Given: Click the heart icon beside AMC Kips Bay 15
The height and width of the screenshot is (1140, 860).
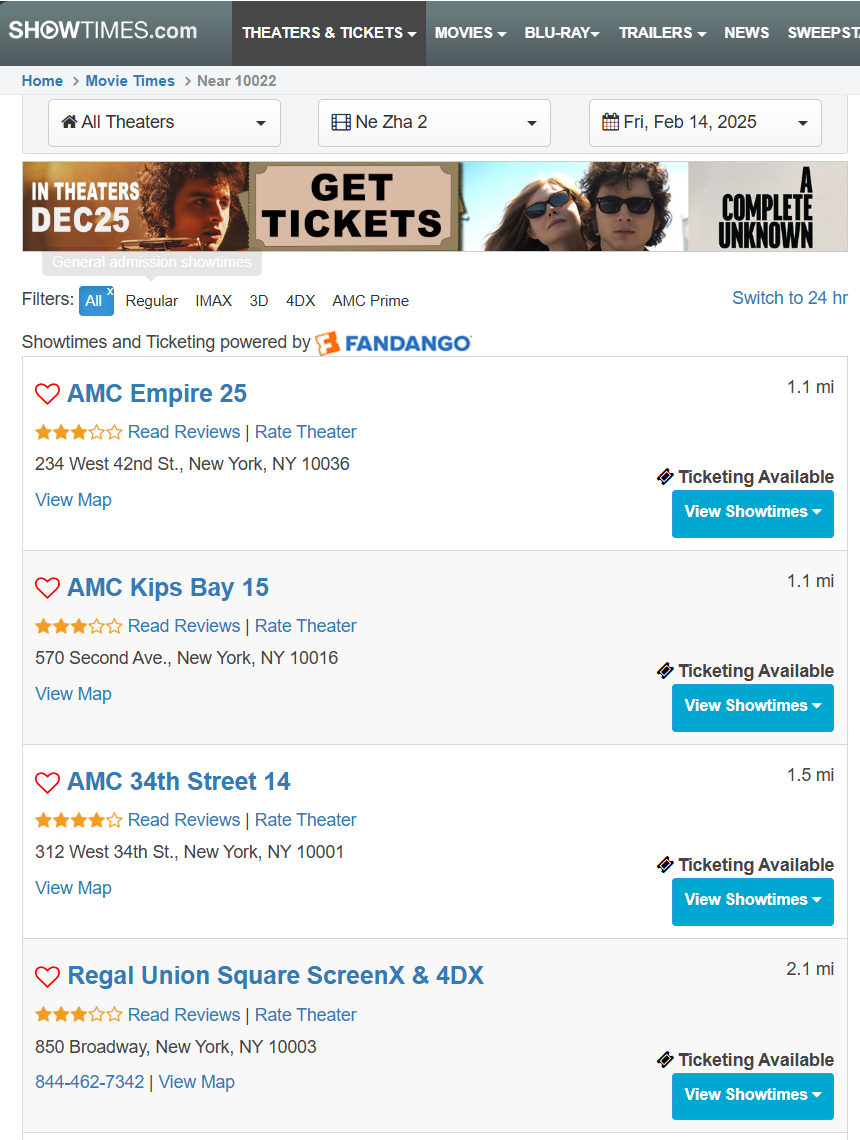Looking at the screenshot, I should coord(47,588).
